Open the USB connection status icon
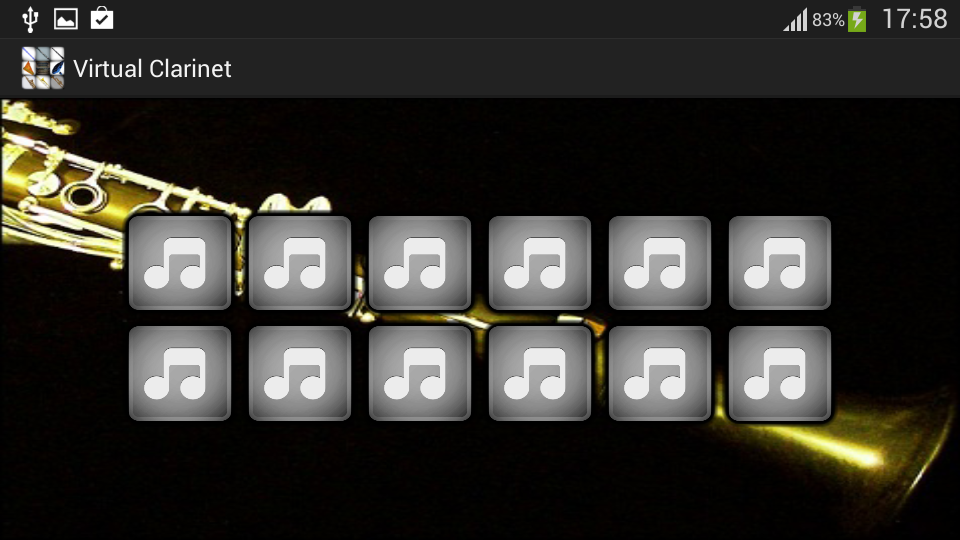Image resolution: width=960 pixels, height=540 pixels. (x=30, y=19)
